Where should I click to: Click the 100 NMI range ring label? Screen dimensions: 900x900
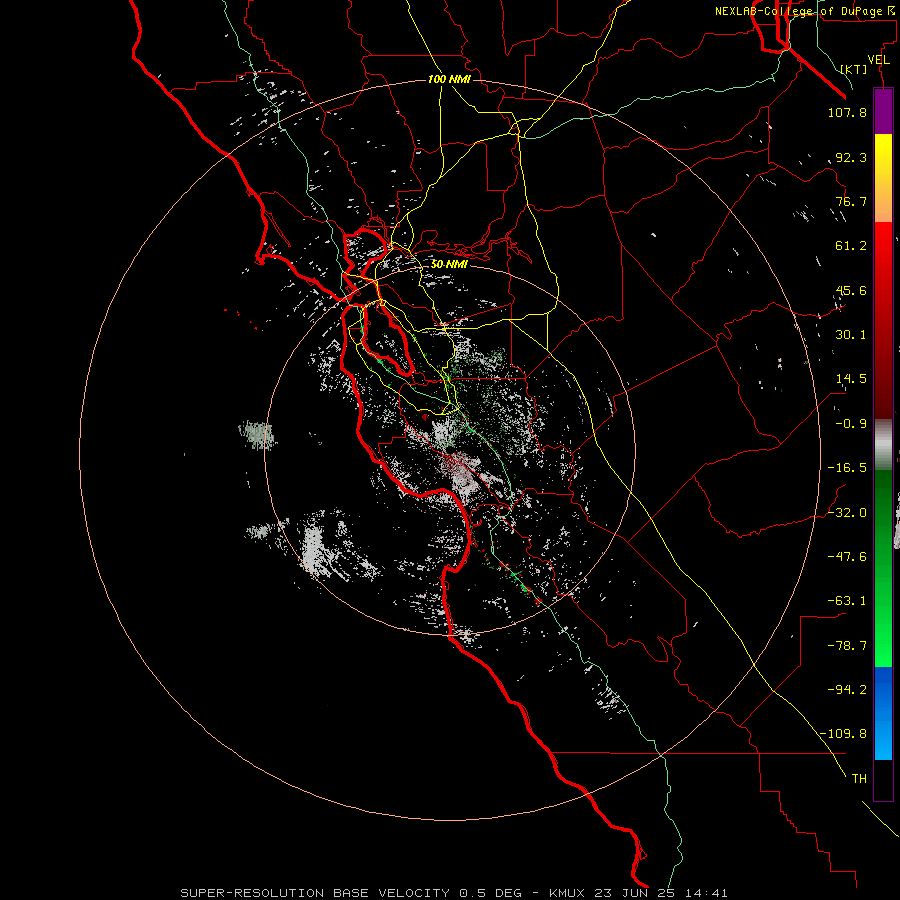coord(449,79)
